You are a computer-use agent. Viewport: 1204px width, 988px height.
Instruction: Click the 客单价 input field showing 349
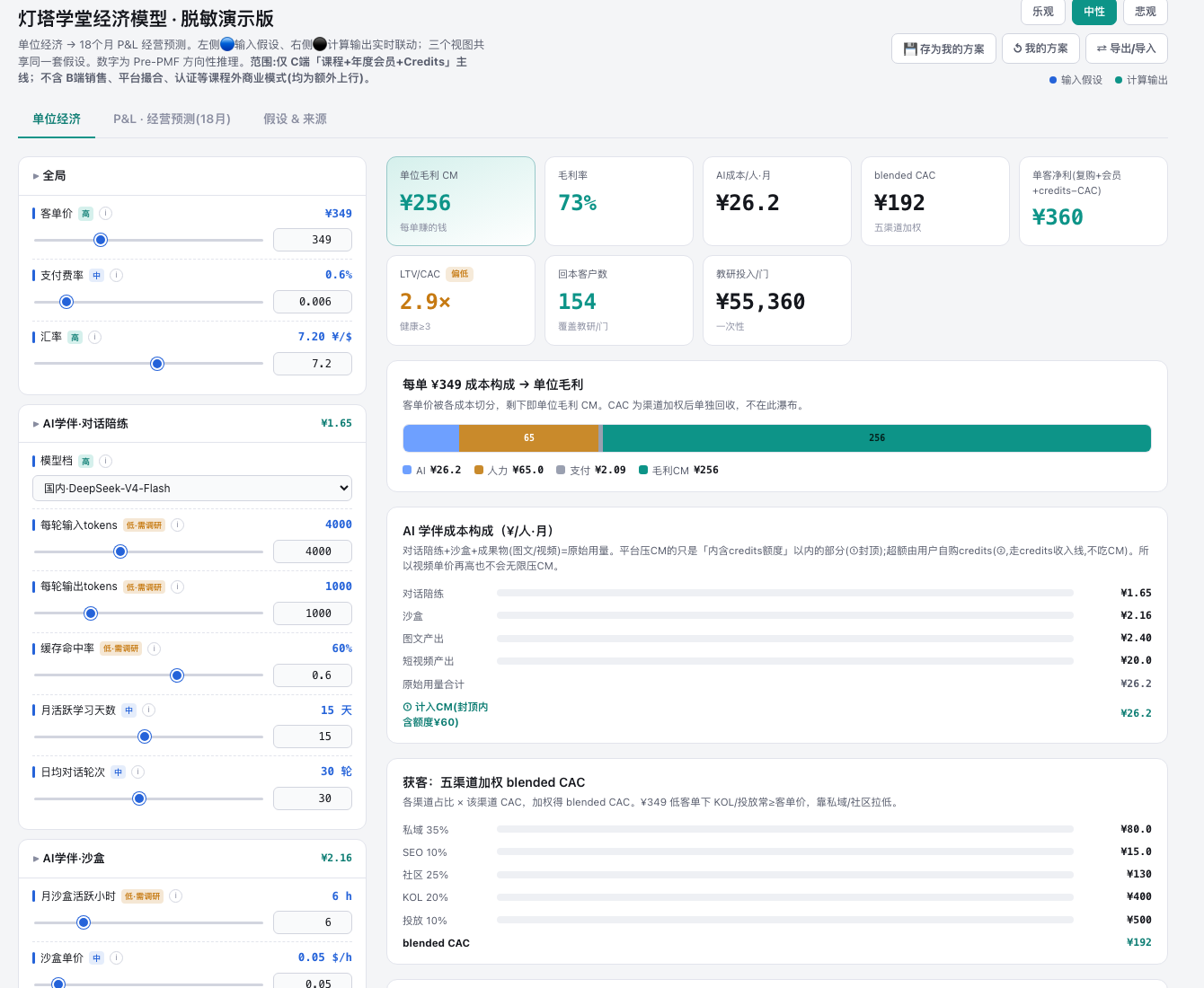[313, 240]
